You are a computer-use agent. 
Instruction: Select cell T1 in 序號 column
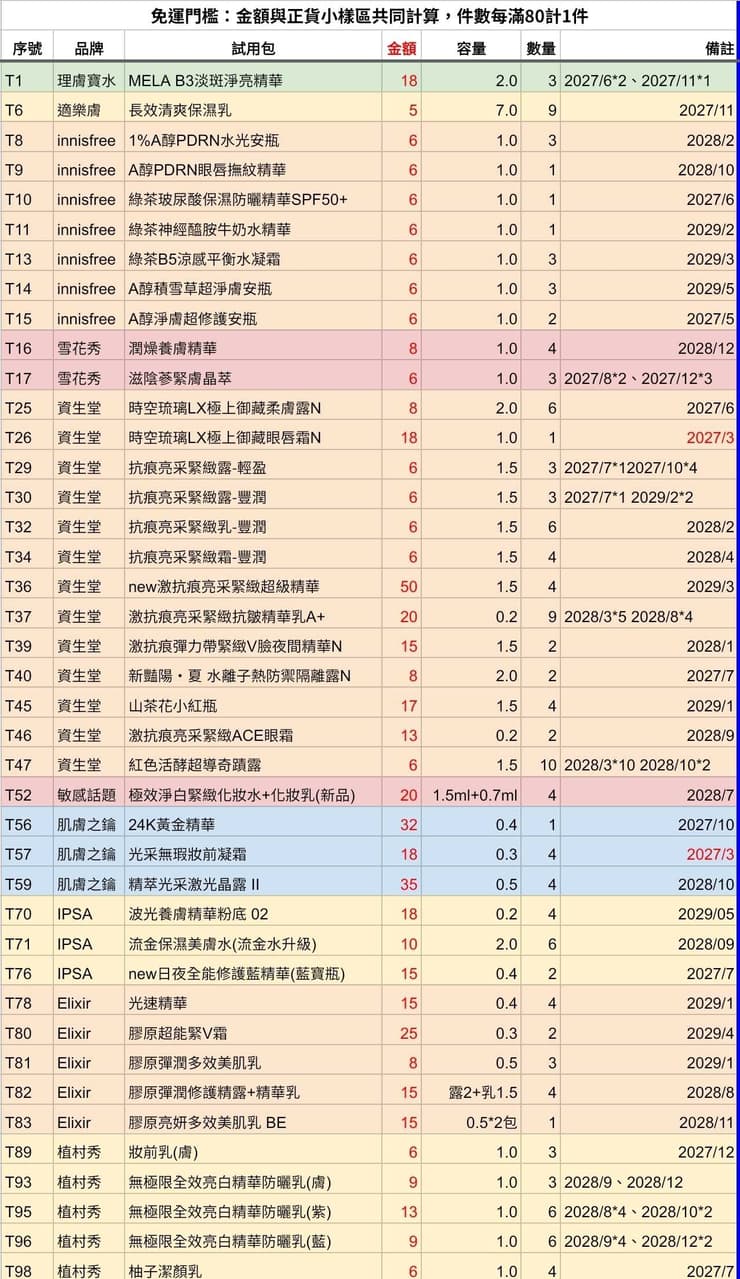click(27, 80)
